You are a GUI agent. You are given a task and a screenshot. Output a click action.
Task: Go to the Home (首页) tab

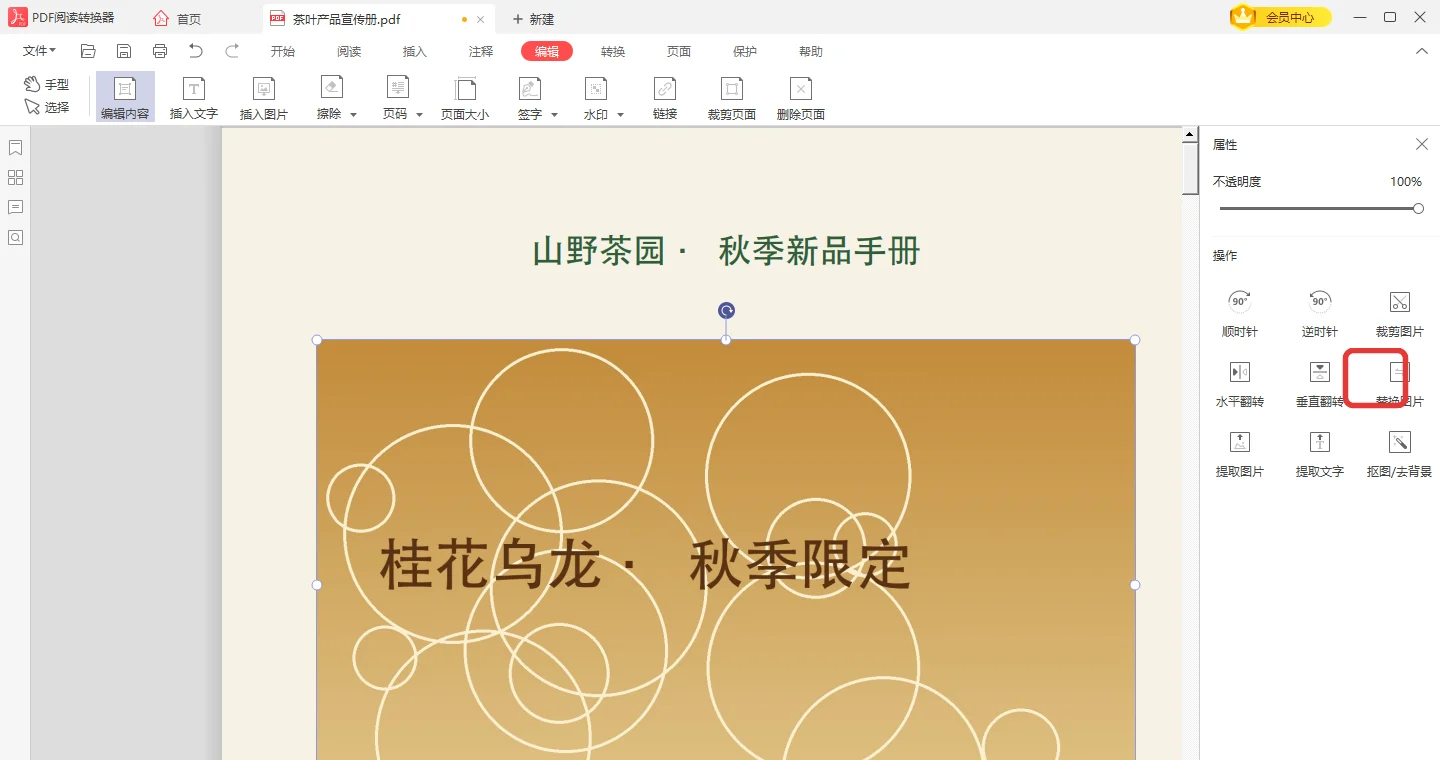177,19
